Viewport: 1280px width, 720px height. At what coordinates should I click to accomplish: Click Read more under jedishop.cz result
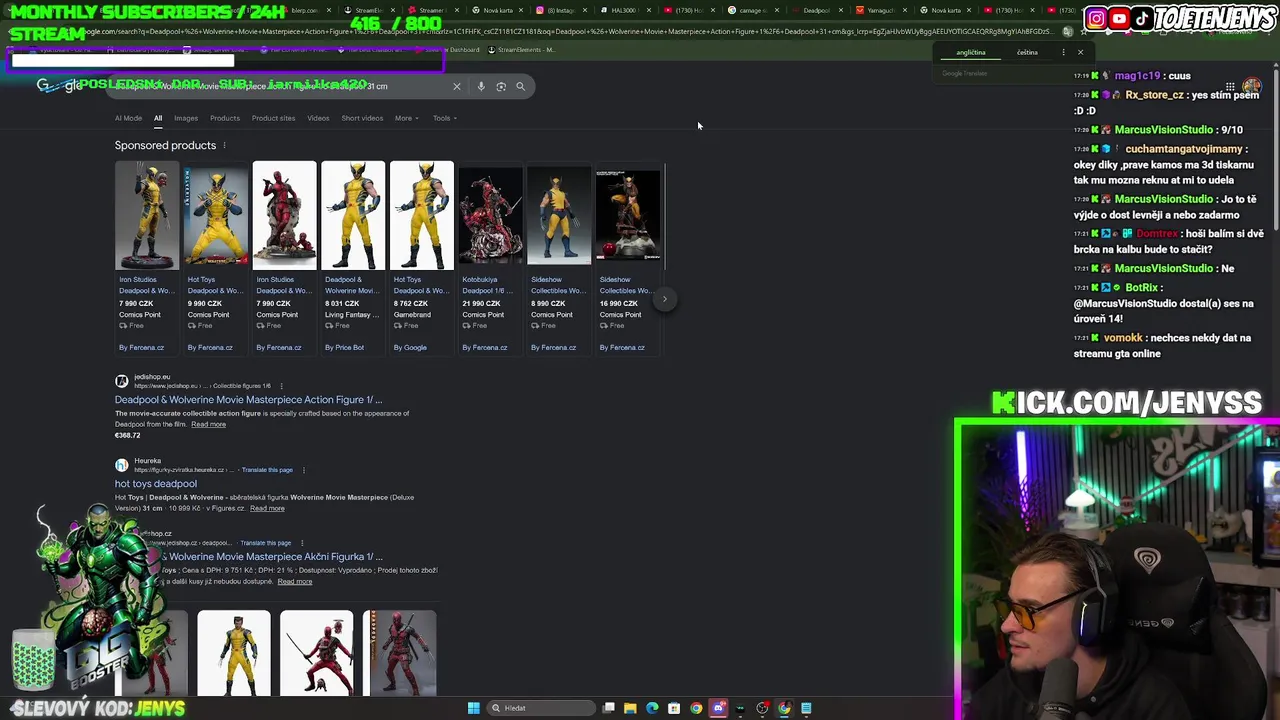point(294,581)
